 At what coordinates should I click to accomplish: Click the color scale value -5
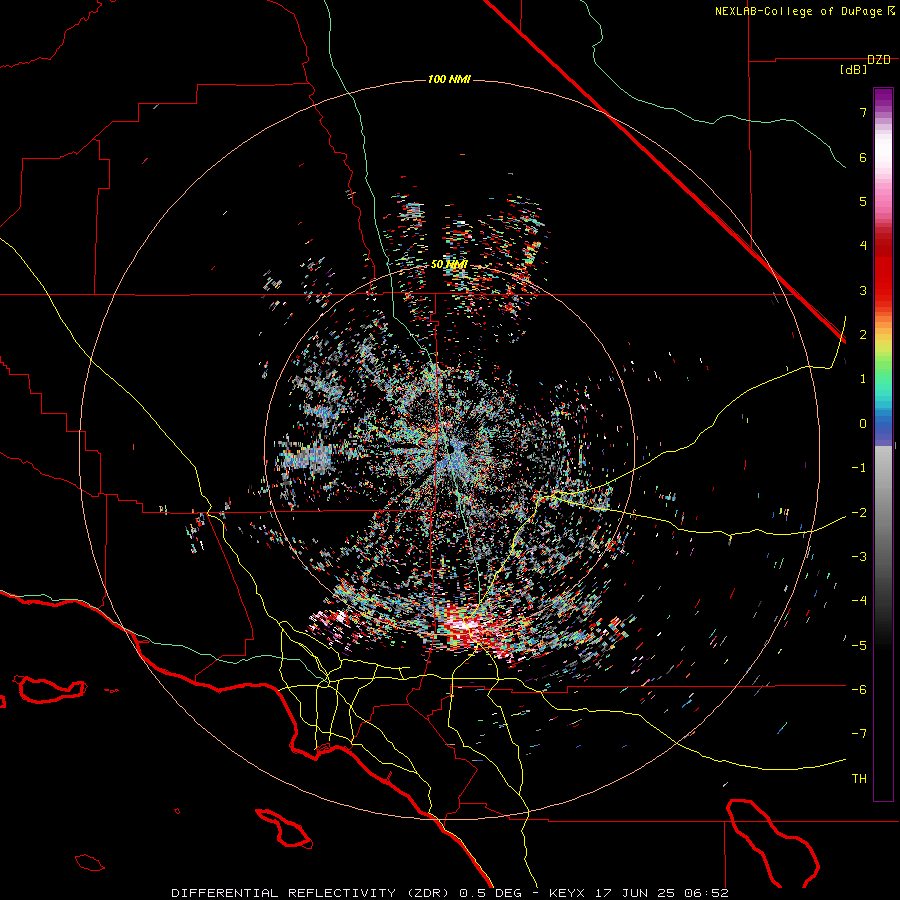click(859, 645)
